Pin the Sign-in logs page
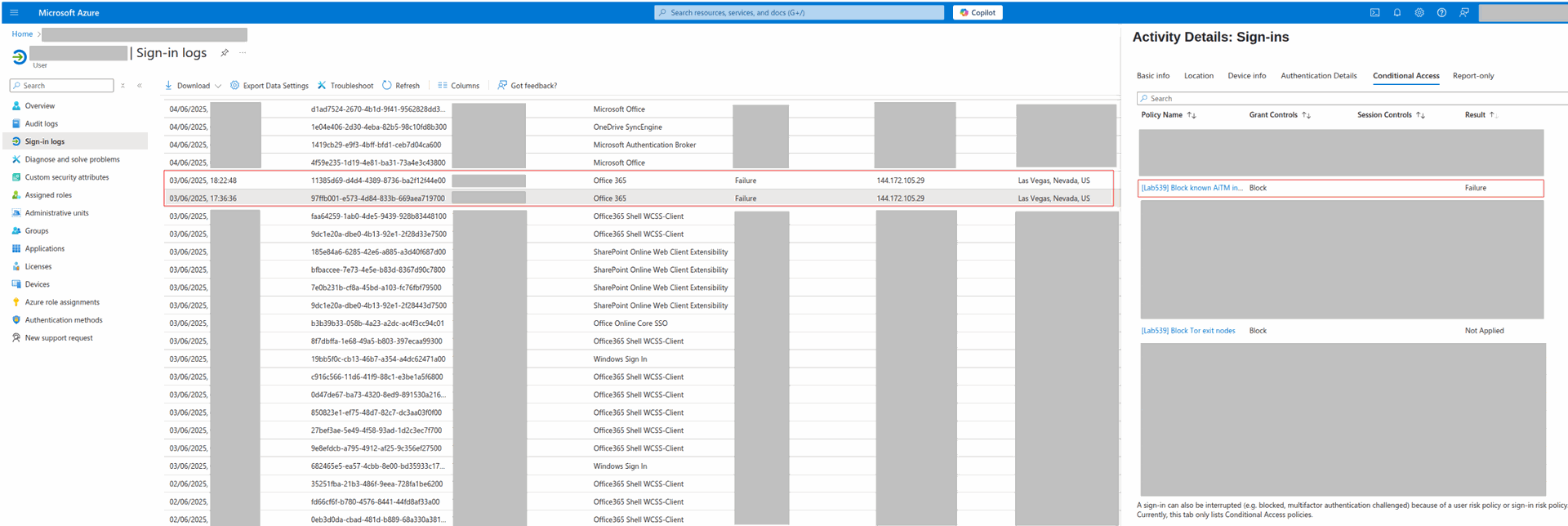 coord(225,53)
